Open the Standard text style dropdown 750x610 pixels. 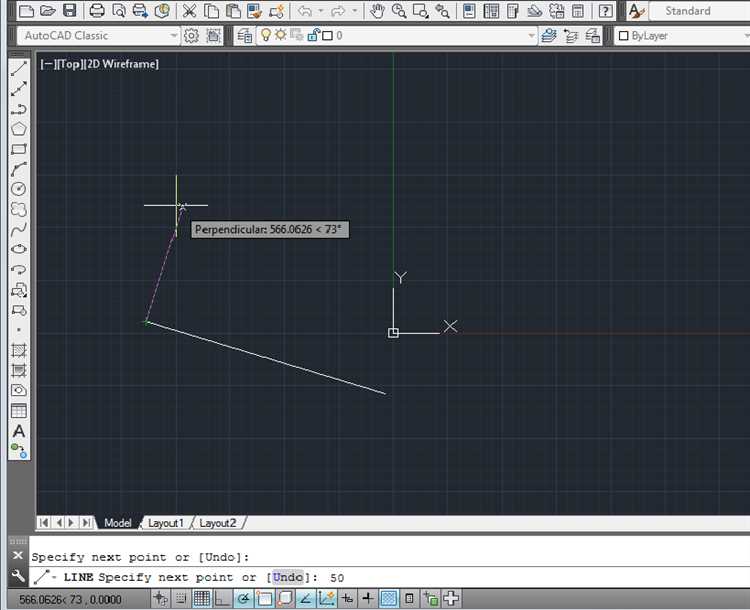(699, 11)
